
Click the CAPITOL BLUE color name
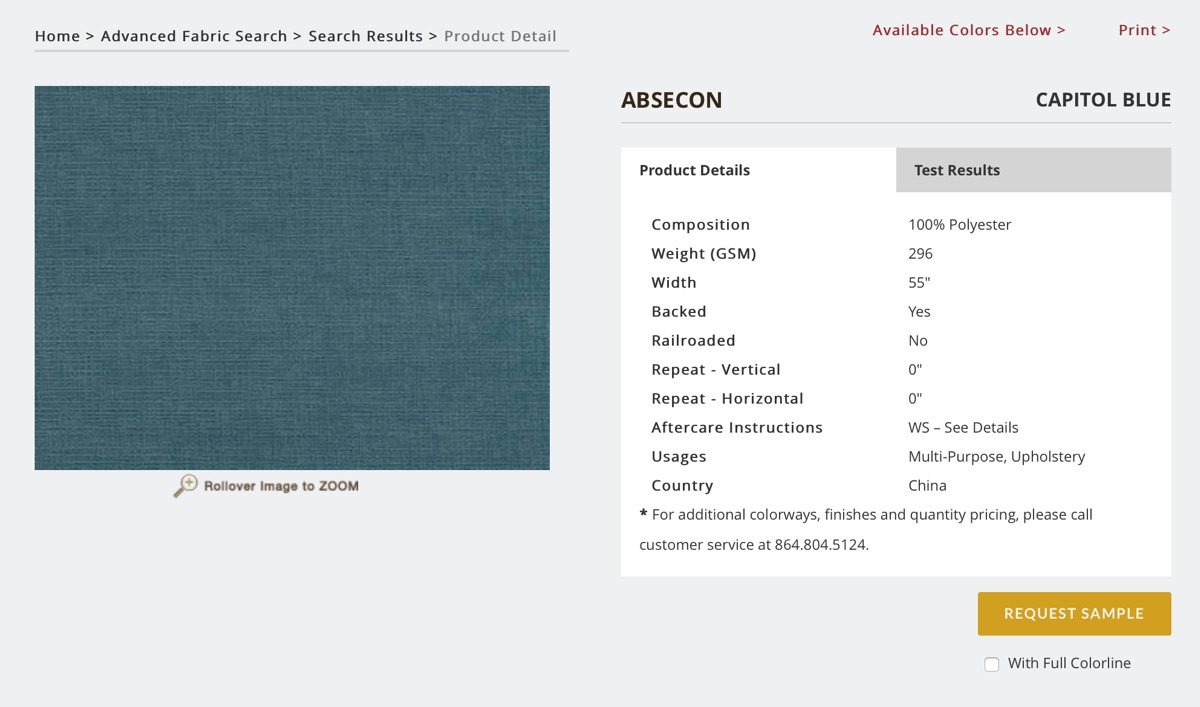click(1102, 100)
